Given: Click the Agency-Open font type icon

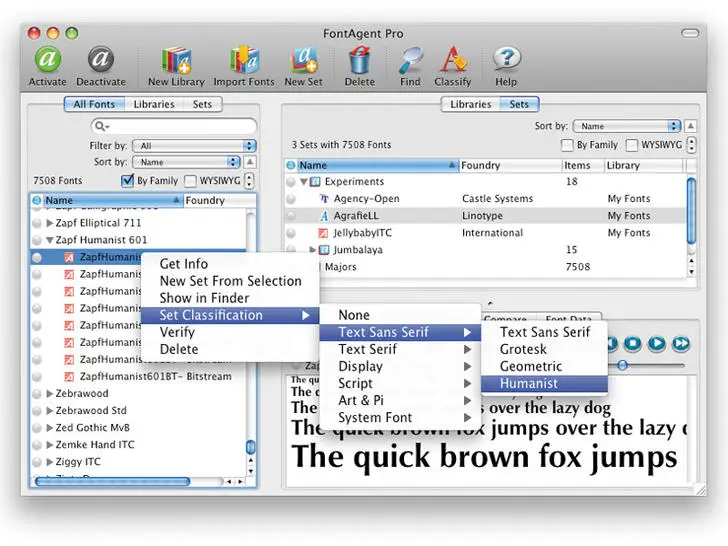Looking at the screenshot, I should [324, 199].
